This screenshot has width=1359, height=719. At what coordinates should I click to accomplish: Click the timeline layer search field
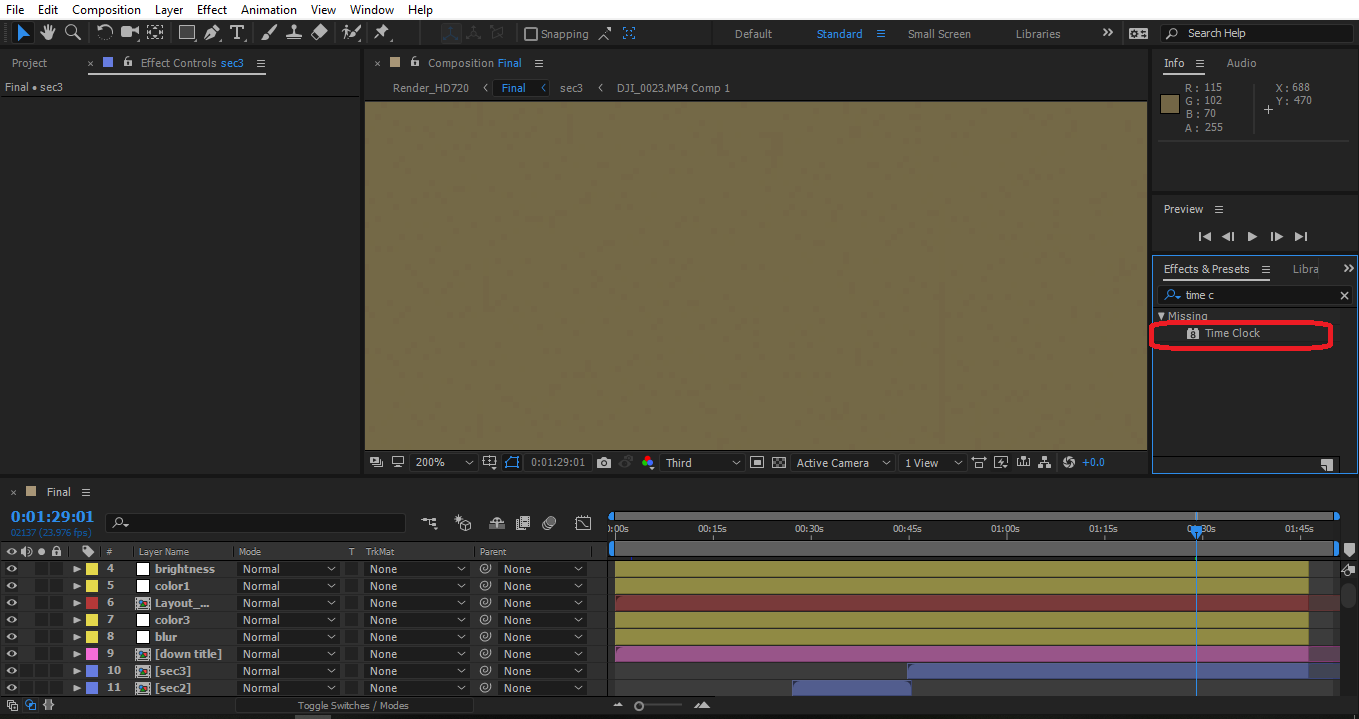coord(256,523)
